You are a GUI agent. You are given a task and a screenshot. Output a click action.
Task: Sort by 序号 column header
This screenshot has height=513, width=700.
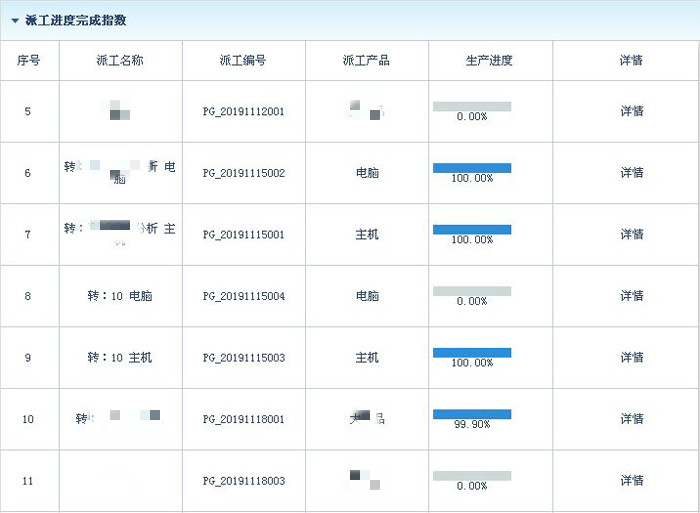[29, 61]
